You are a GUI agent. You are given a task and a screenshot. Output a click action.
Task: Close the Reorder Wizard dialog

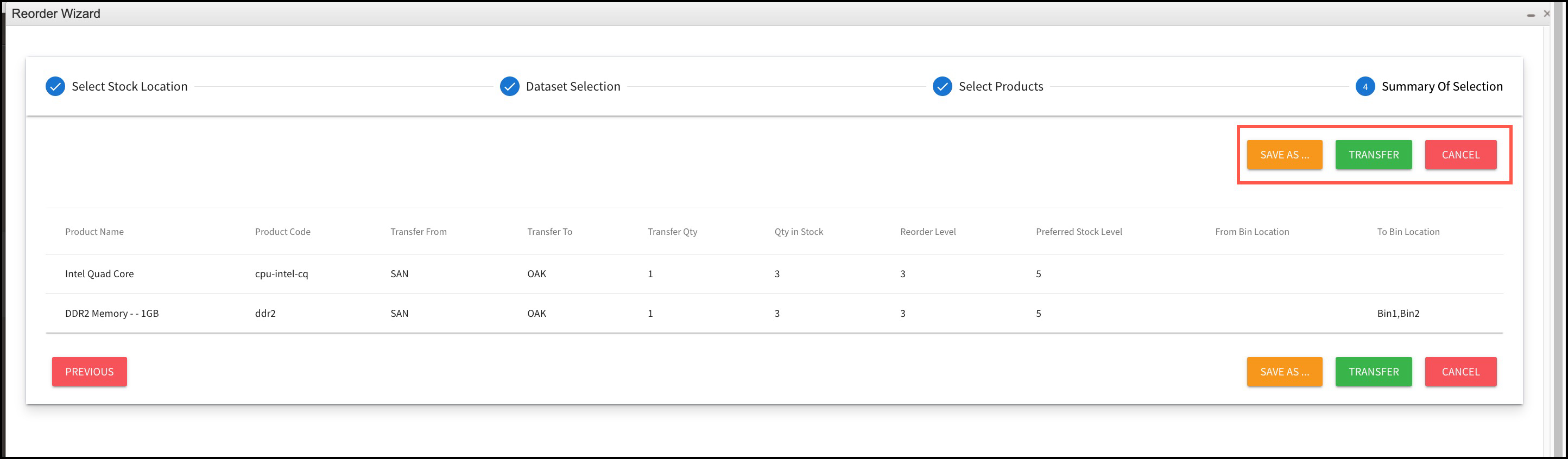(1547, 14)
